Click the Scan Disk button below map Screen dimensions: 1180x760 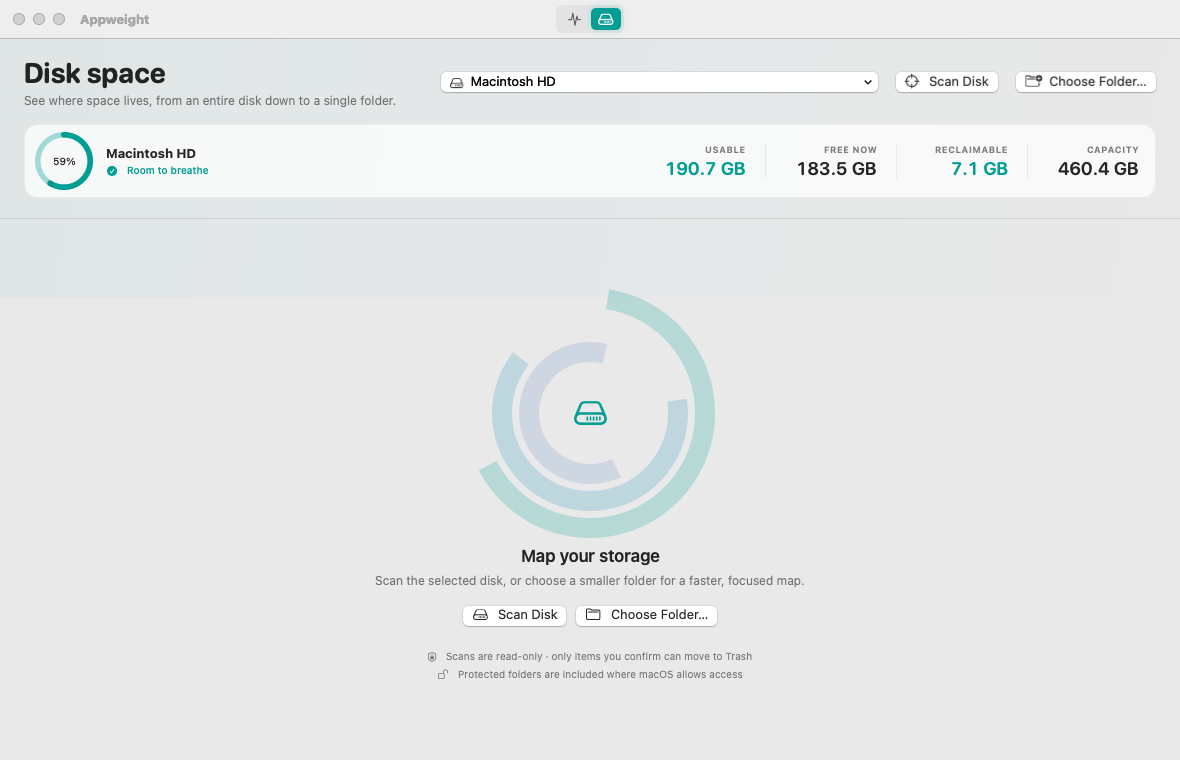pos(515,615)
